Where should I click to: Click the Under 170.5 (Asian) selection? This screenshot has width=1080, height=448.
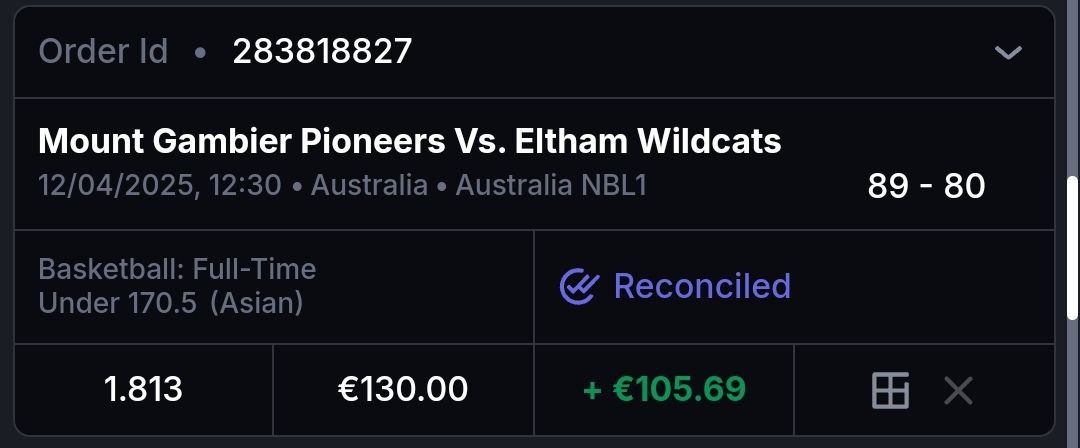pyautogui.click(x=170, y=302)
